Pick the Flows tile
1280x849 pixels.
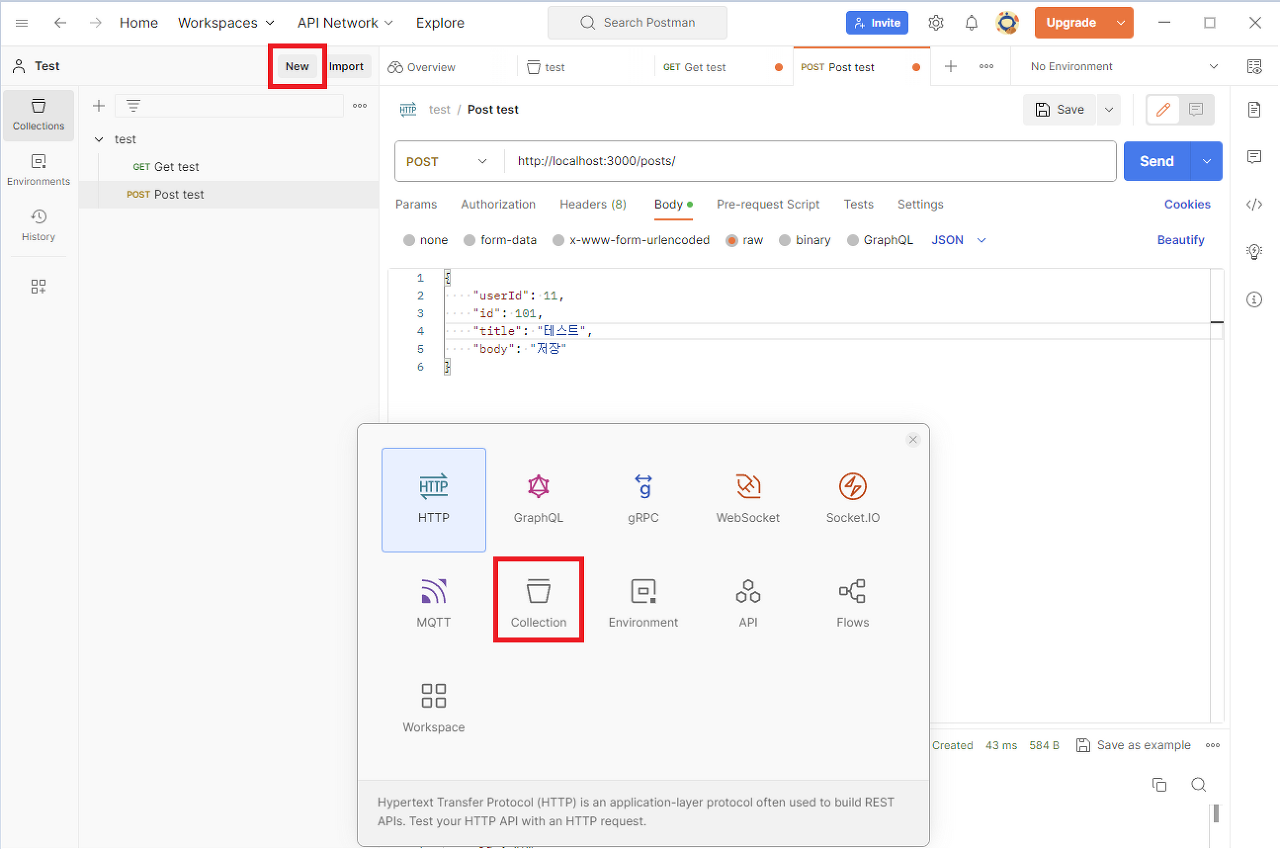(852, 604)
